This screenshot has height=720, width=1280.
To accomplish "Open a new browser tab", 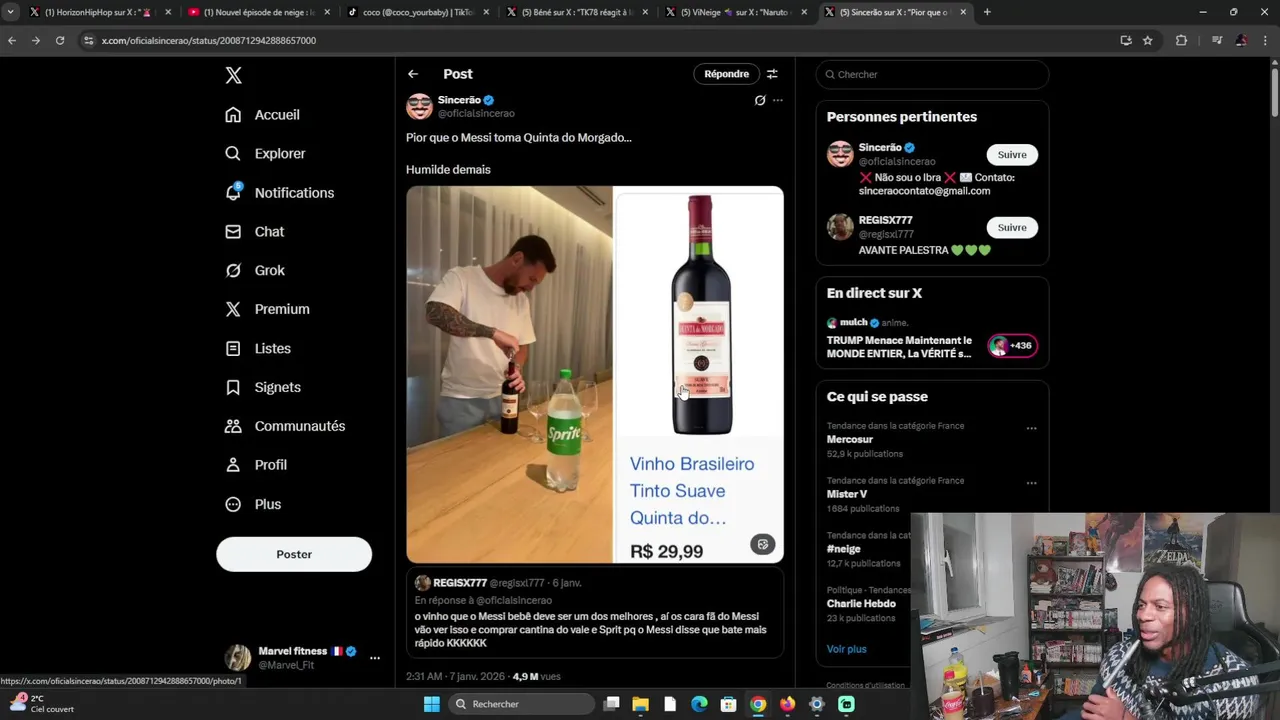I will [x=987, y=12].
